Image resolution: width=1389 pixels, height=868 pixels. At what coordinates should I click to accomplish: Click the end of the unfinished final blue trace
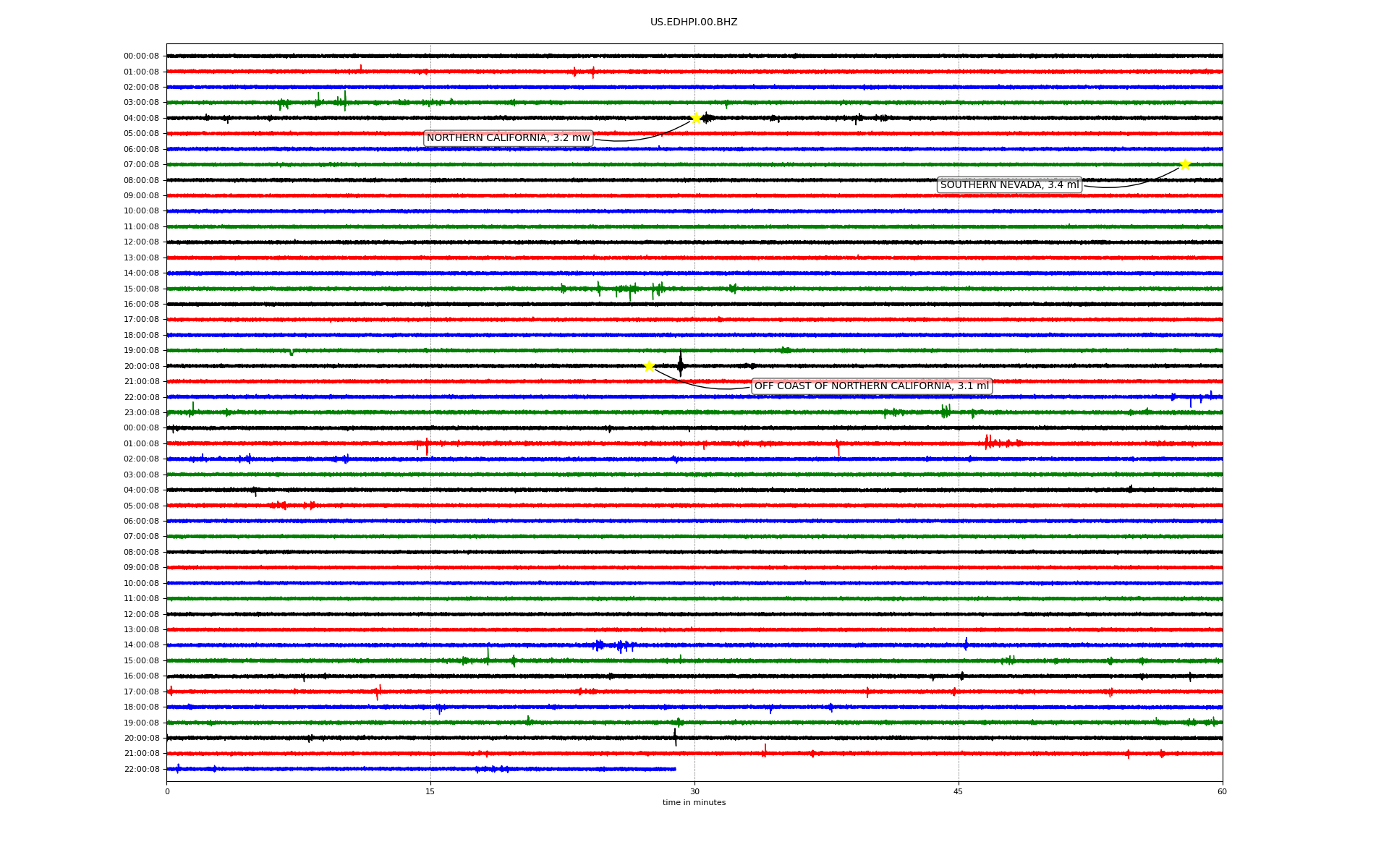pos(675,769)
